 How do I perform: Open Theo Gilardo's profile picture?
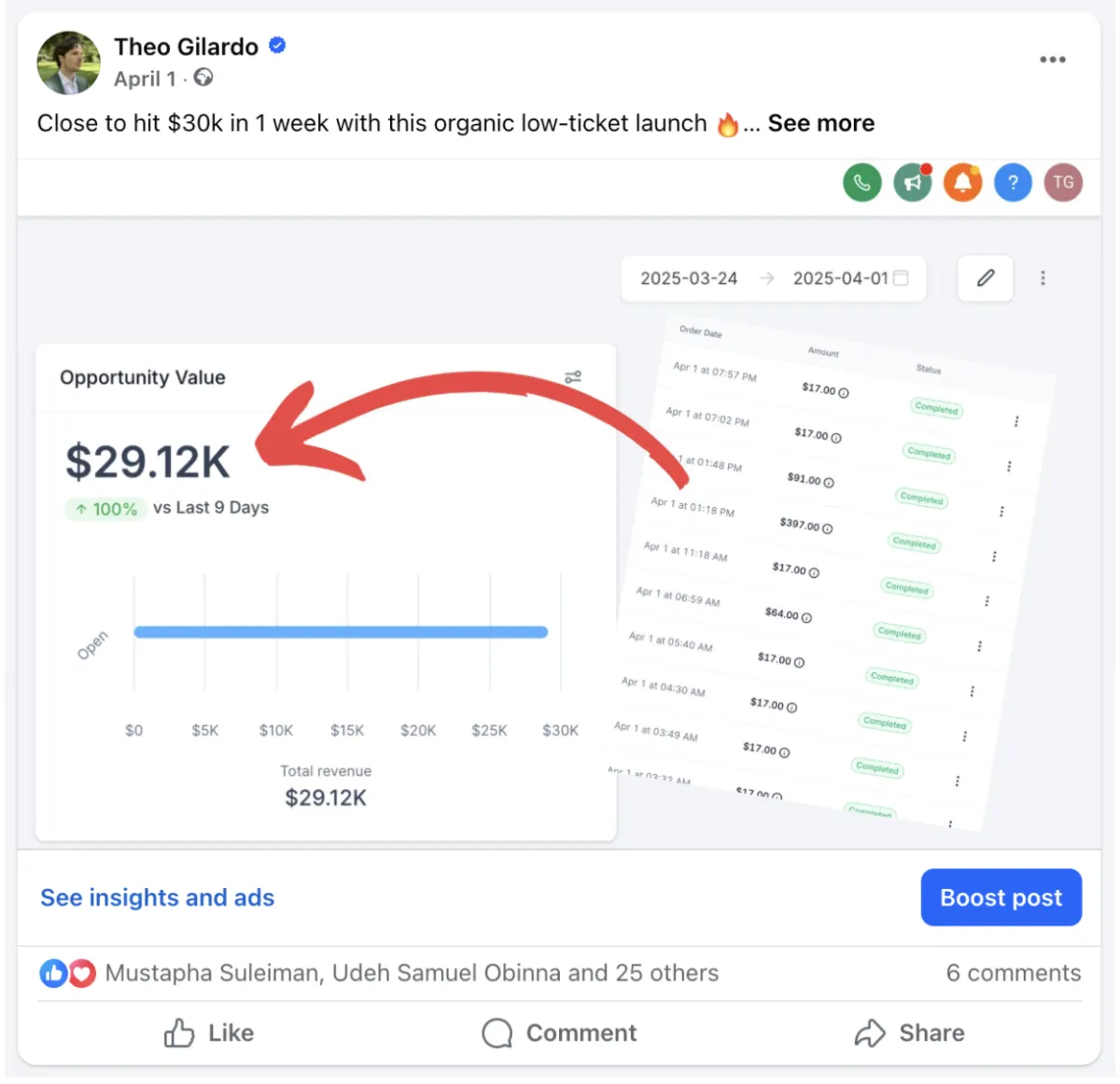(68, 63)
